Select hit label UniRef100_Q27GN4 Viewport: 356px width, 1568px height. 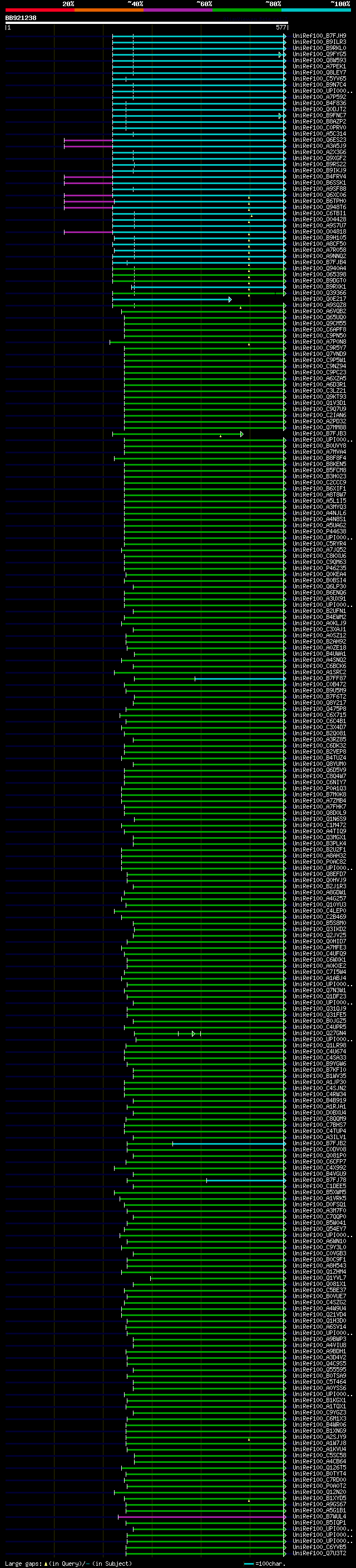(319, 1033)
